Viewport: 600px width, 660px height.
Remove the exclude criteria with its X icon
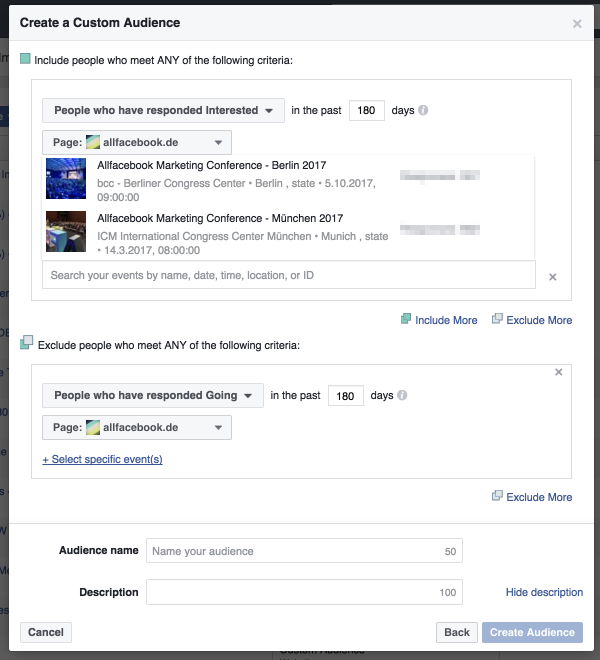click(x=558, y=372)
